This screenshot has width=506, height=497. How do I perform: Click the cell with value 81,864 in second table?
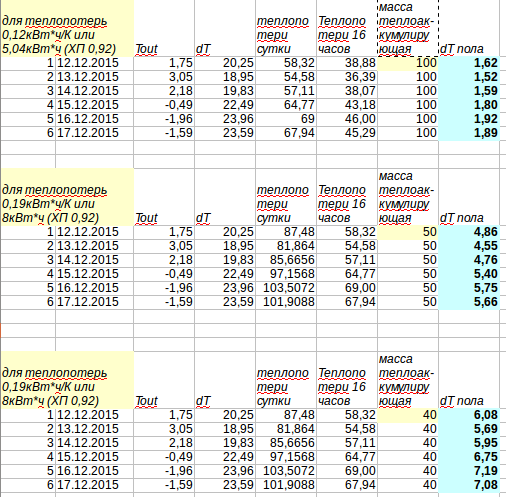pos(286,246)
